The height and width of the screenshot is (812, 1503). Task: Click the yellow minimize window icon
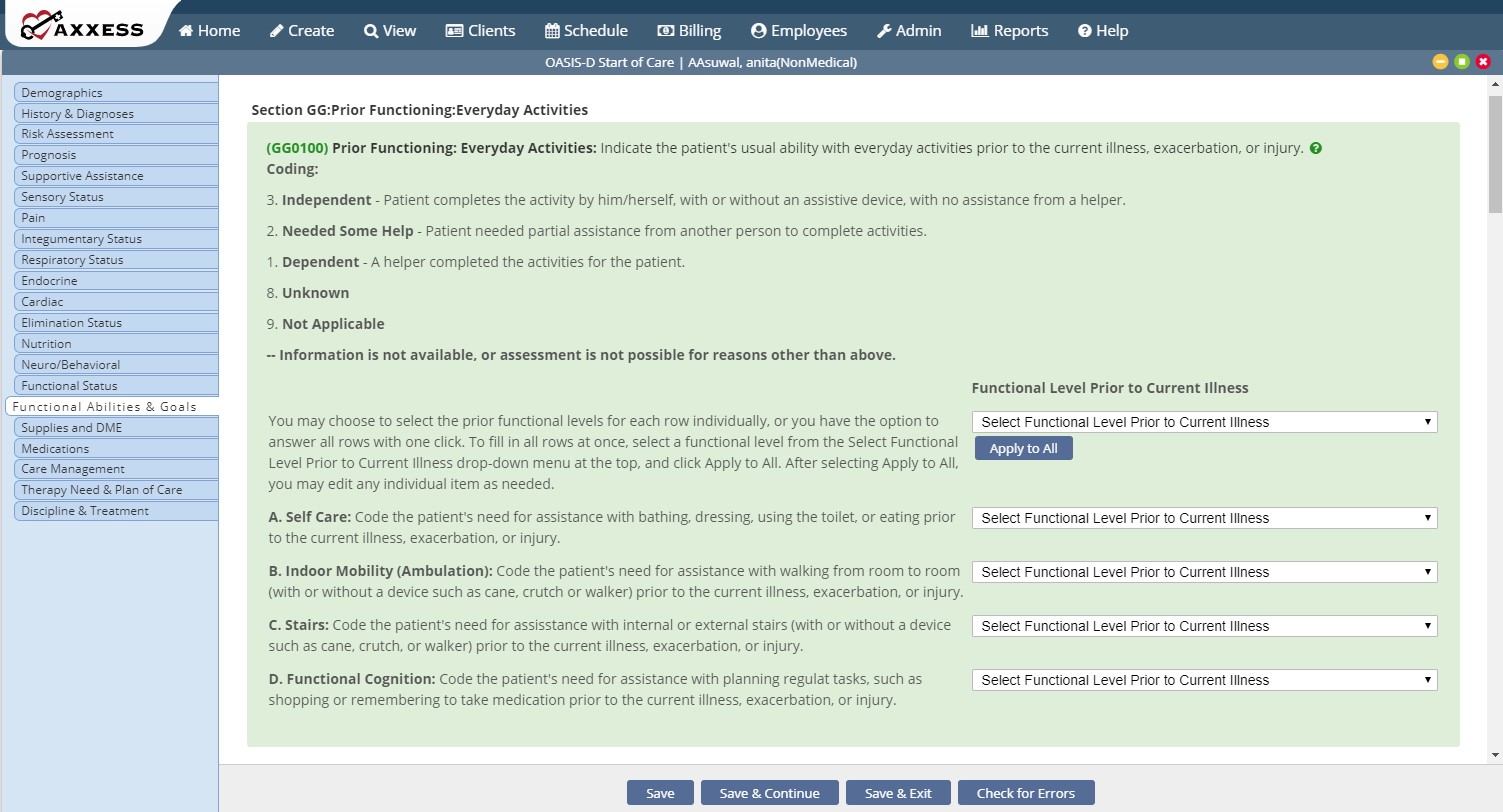pyautogui.click(x=1440, y=62)
